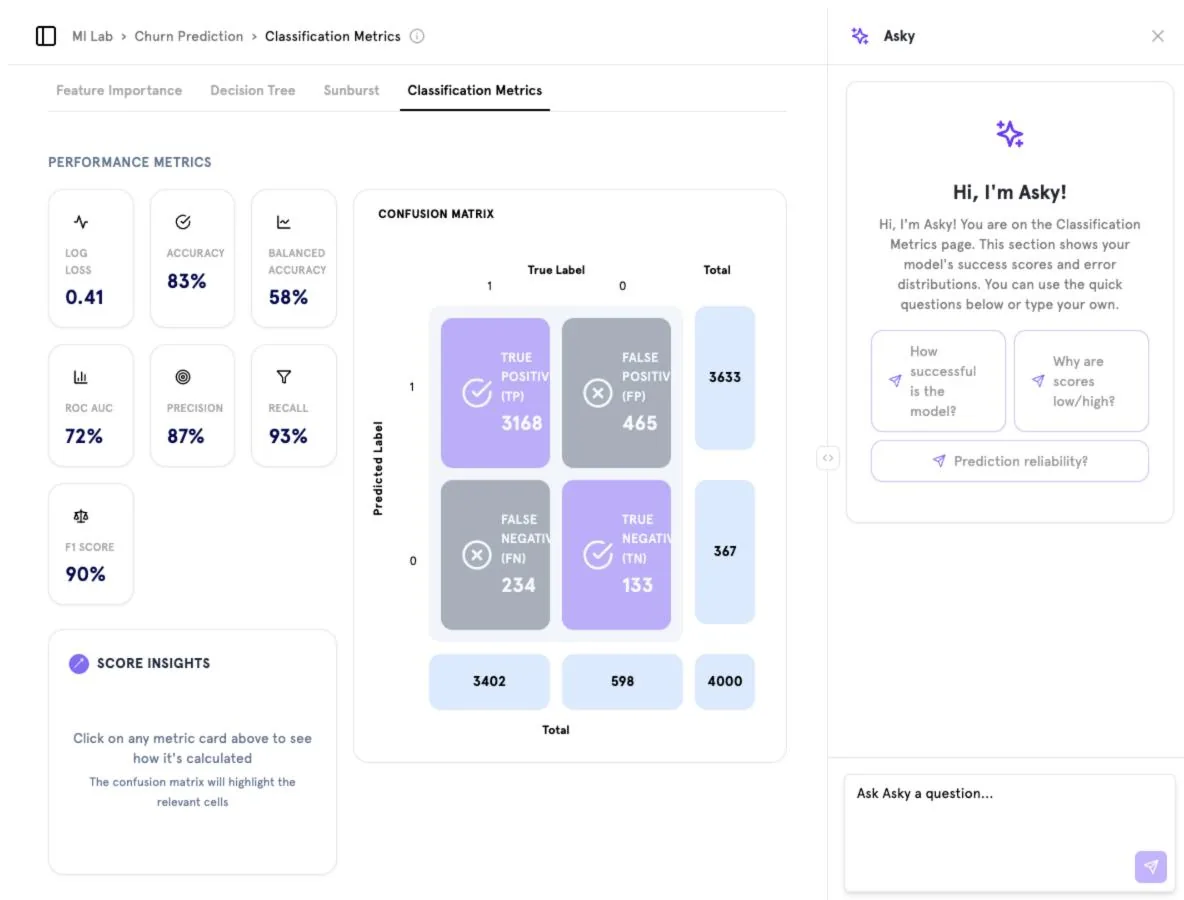
Task: Select the Precision 87% metric card
Action: 193,406
